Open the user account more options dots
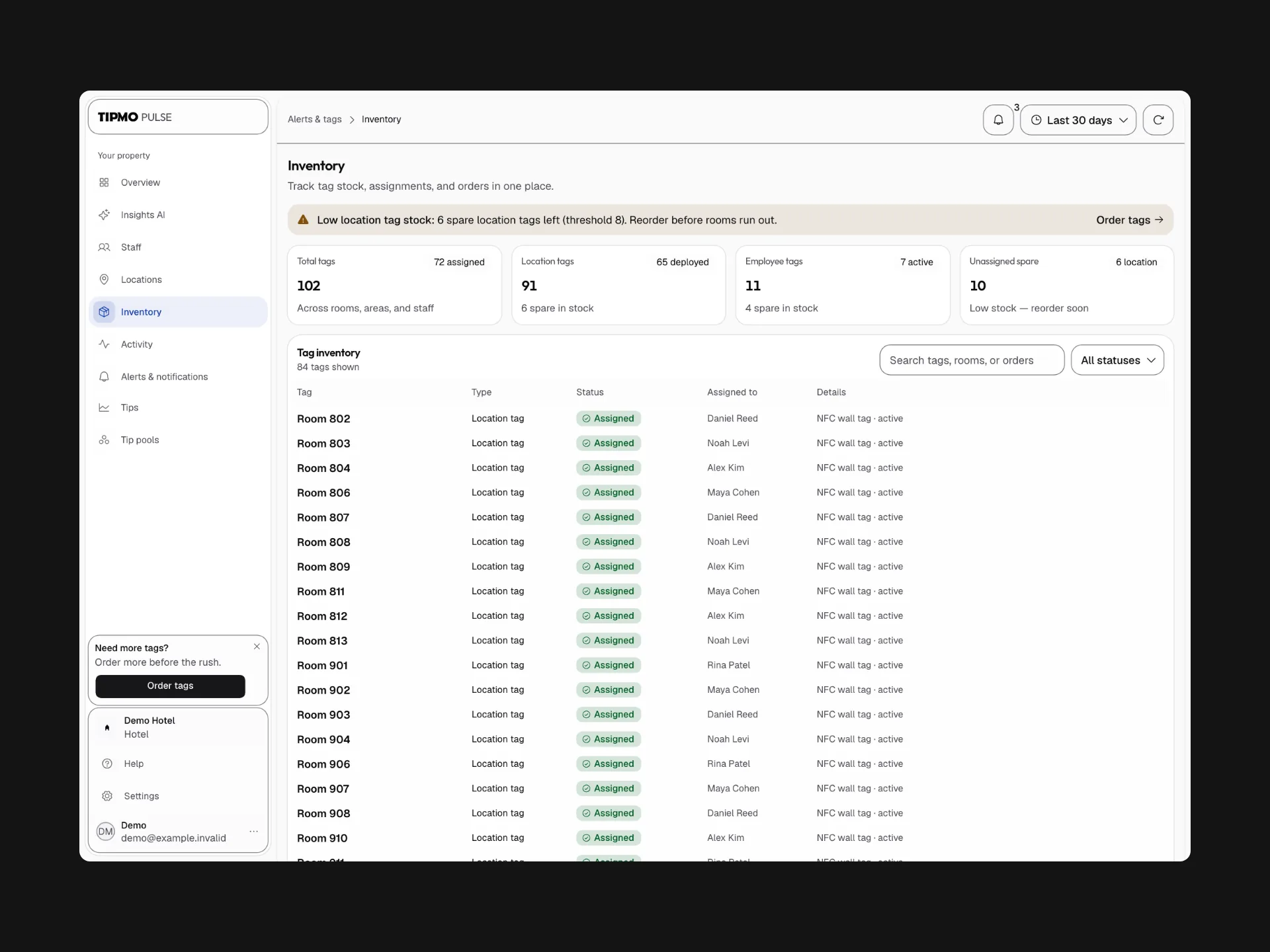This screenshot has width=1270, height=952. tap(253, 832)
